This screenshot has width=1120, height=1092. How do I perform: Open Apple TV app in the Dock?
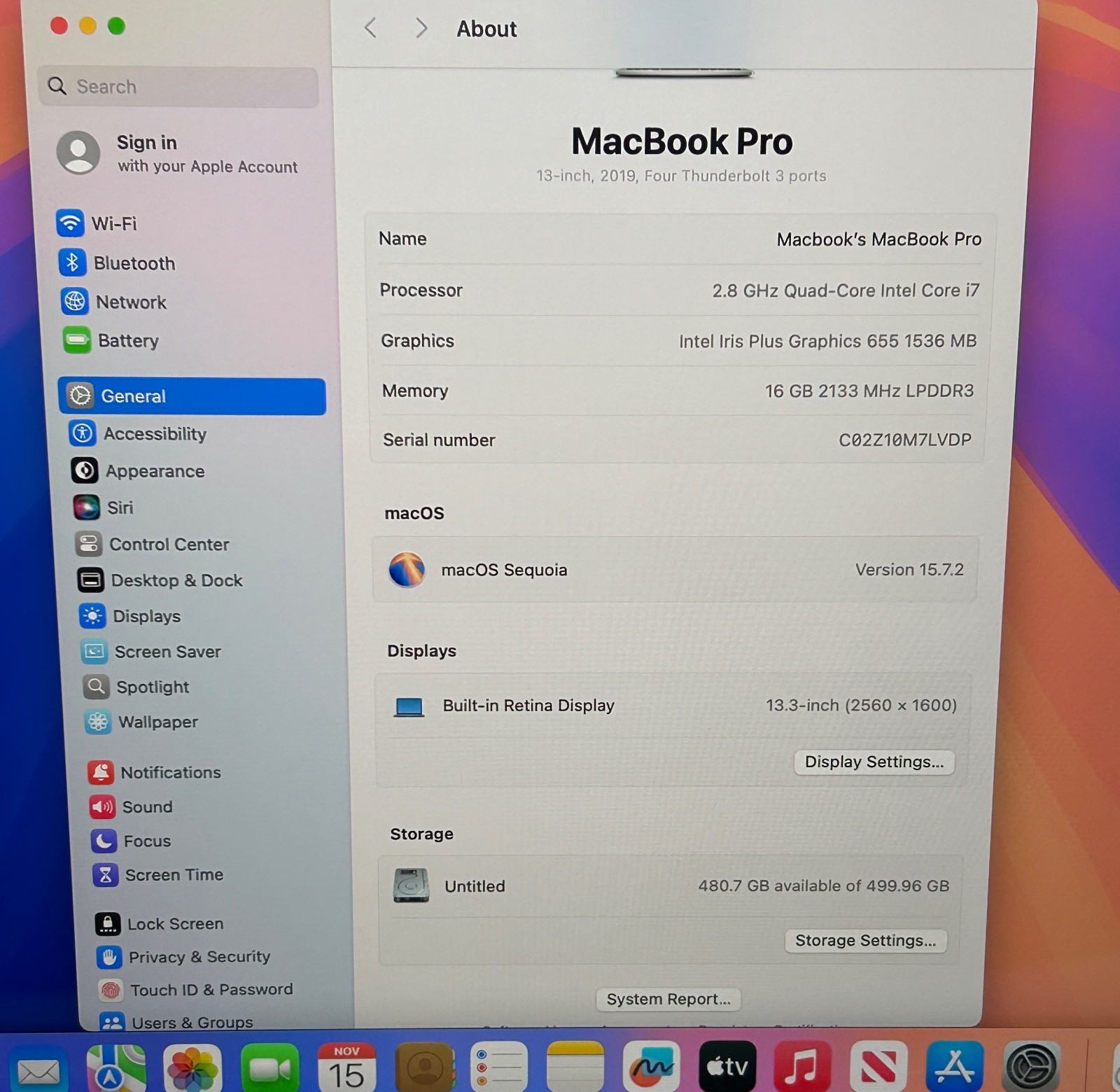pos(727,1067)
